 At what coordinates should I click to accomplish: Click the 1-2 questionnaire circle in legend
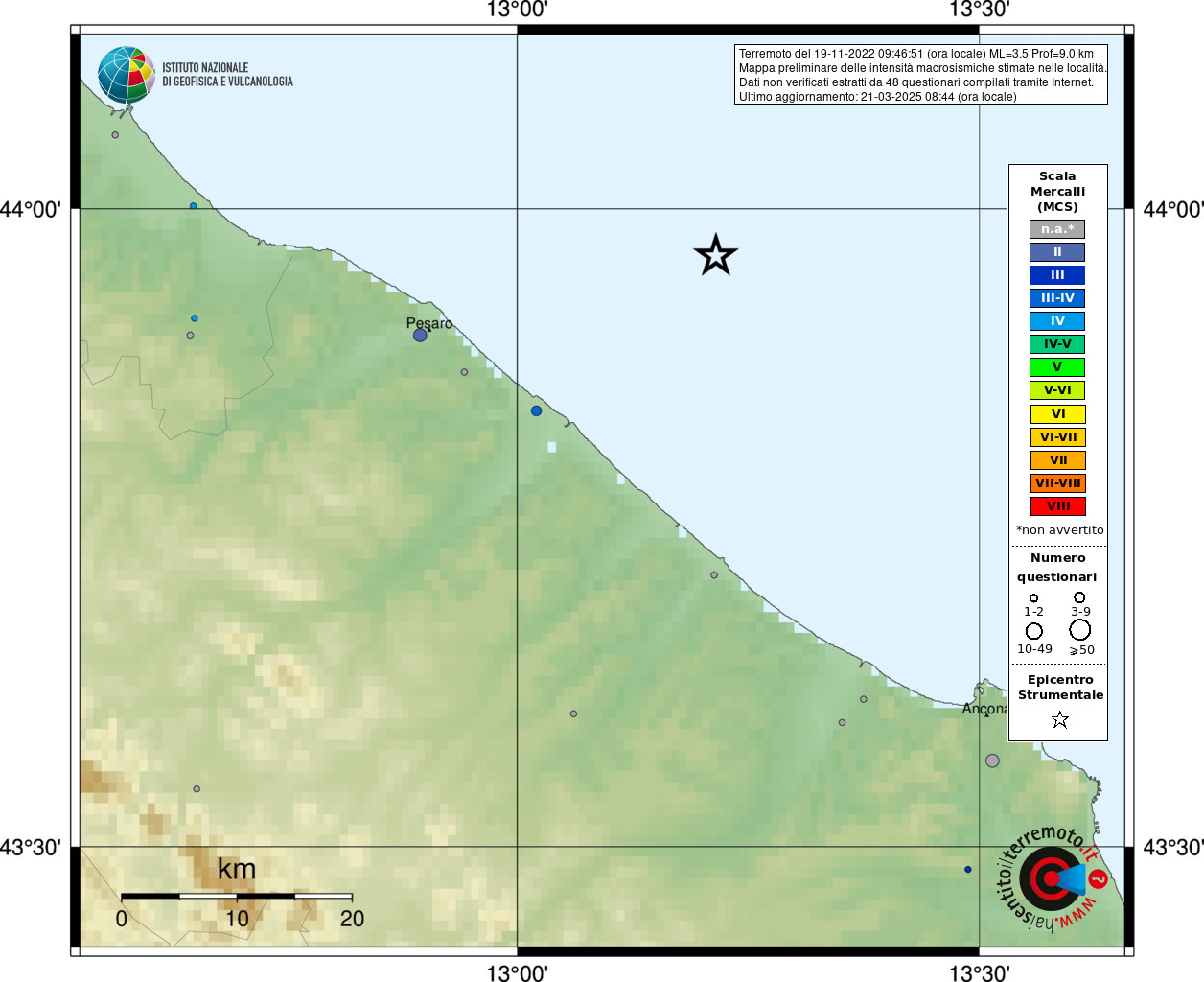pos(1033,598)
